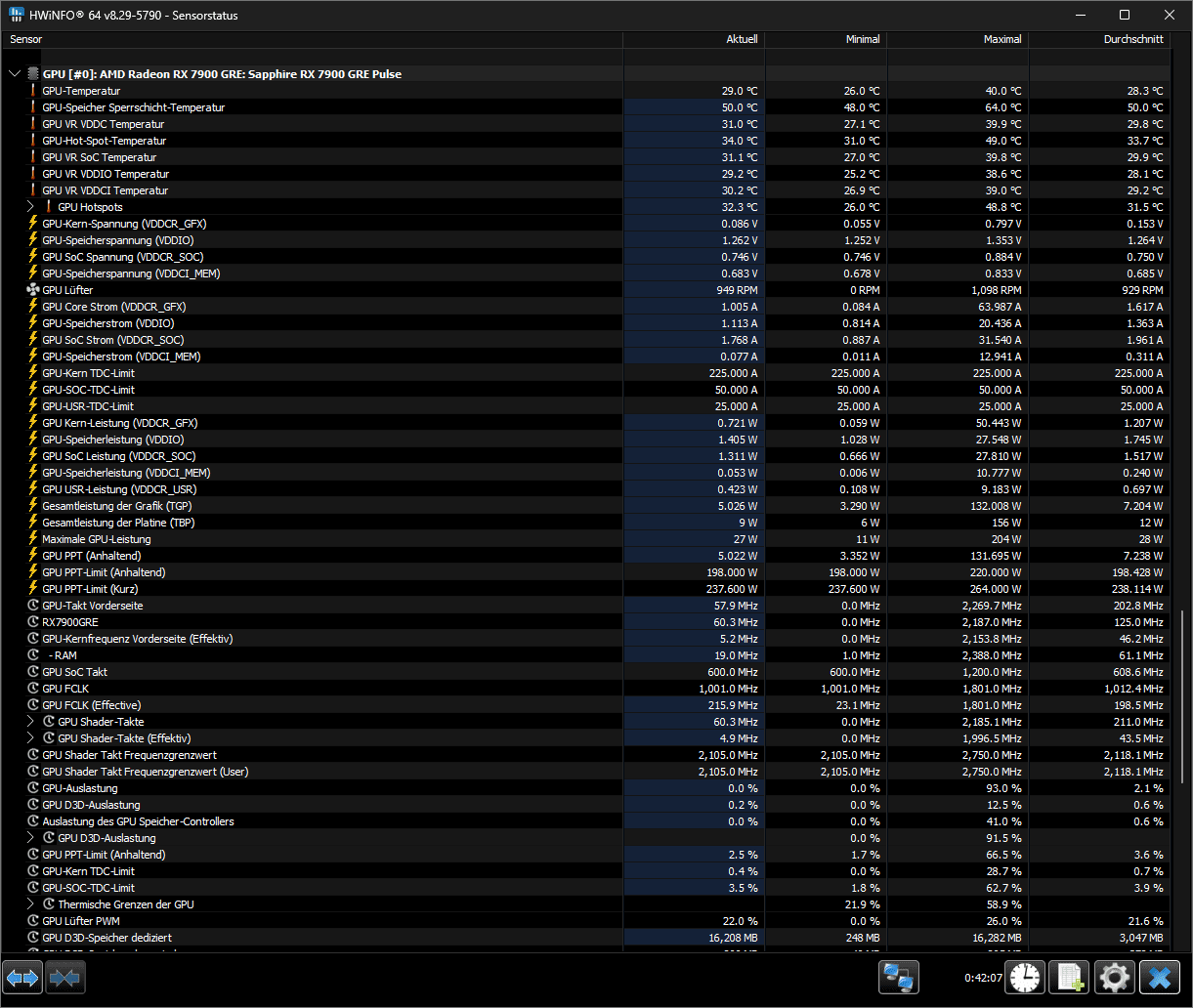Viewport: 1193px width, 1008px height.
Task: Click the GPU chip icon beside GPU [#0]
Action: click(x=32, y=74)
